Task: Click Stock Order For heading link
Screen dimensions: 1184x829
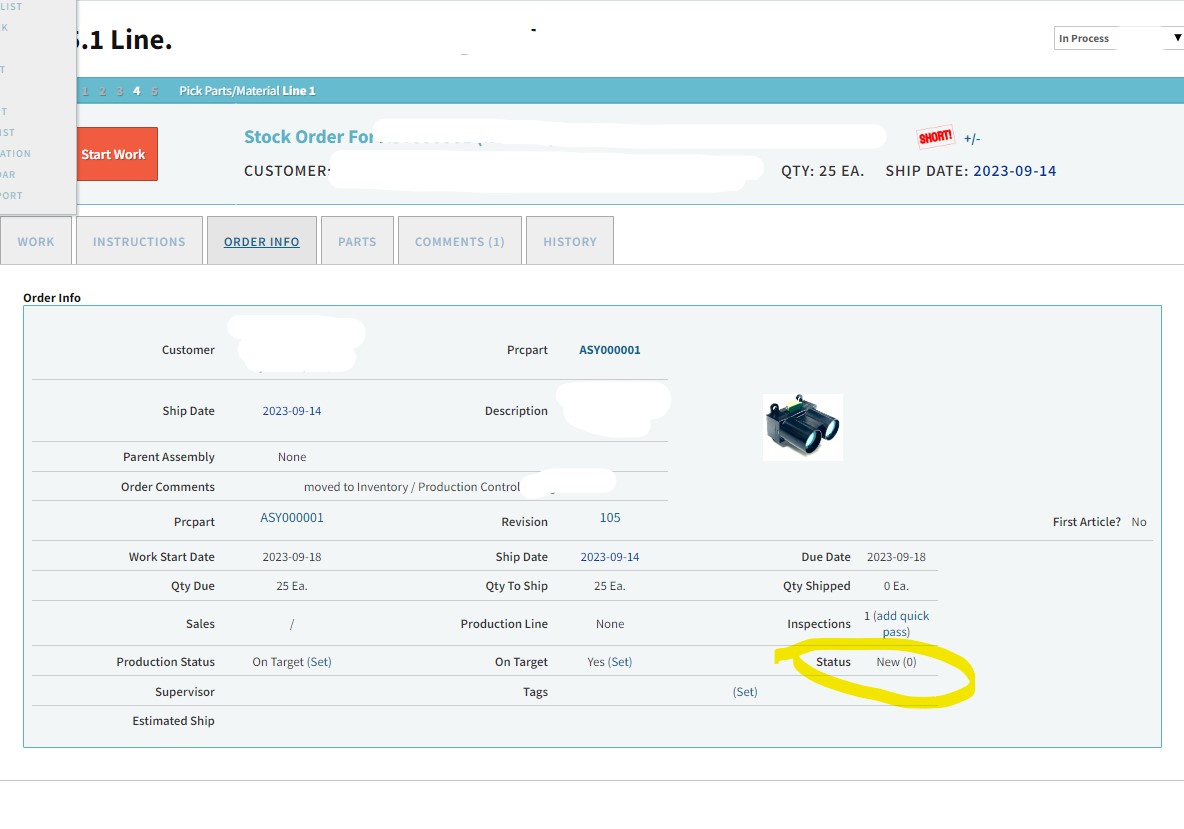Action: [309, 137]
